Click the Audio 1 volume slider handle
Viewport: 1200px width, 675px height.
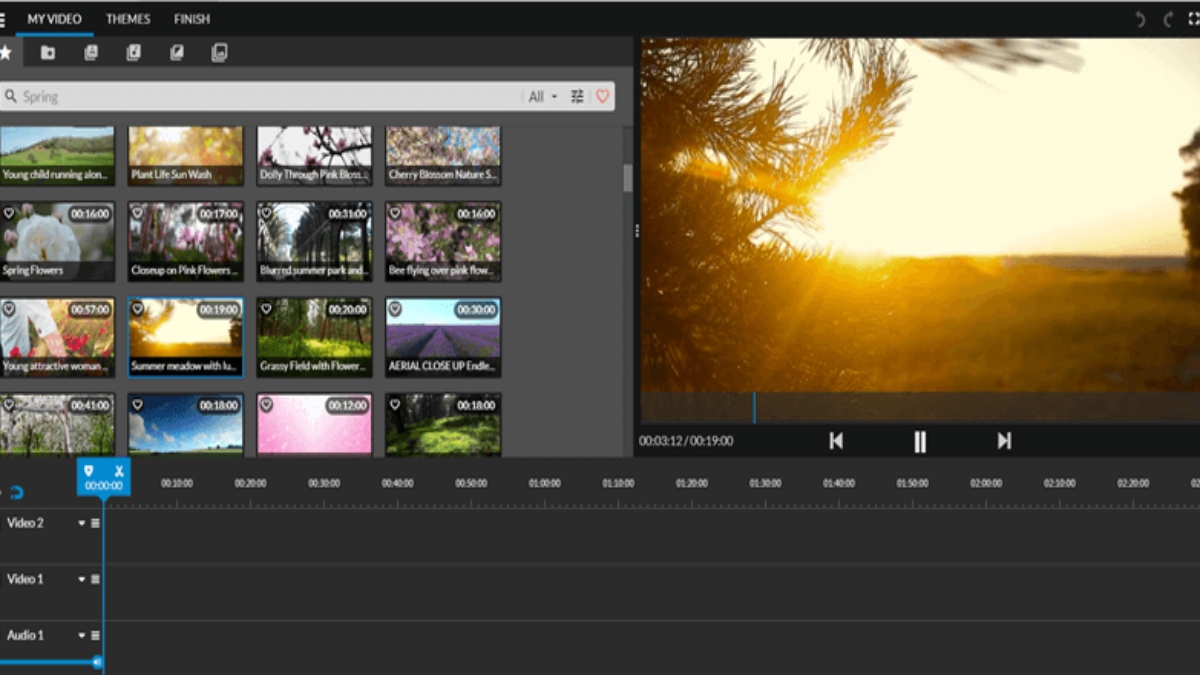click(97, 661)
